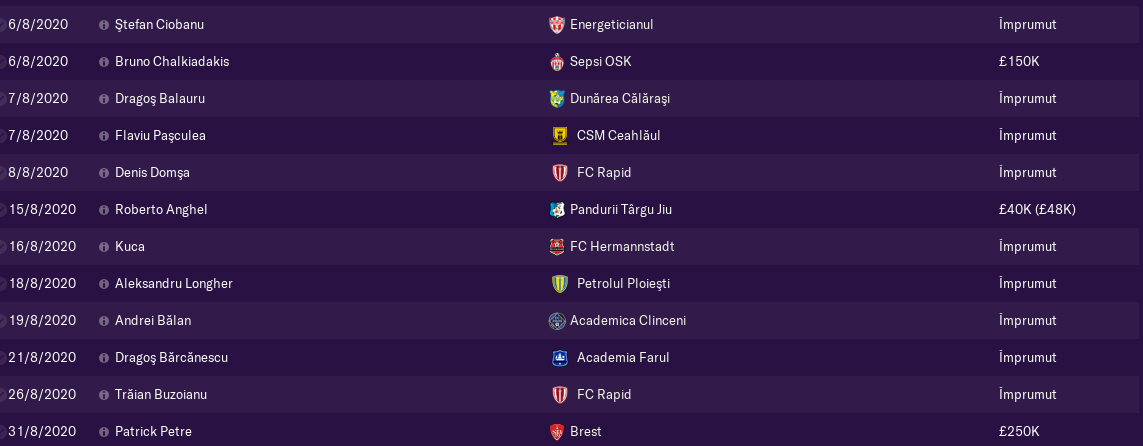Open info icon for Dragoş Balauru

tap(104, 99)
